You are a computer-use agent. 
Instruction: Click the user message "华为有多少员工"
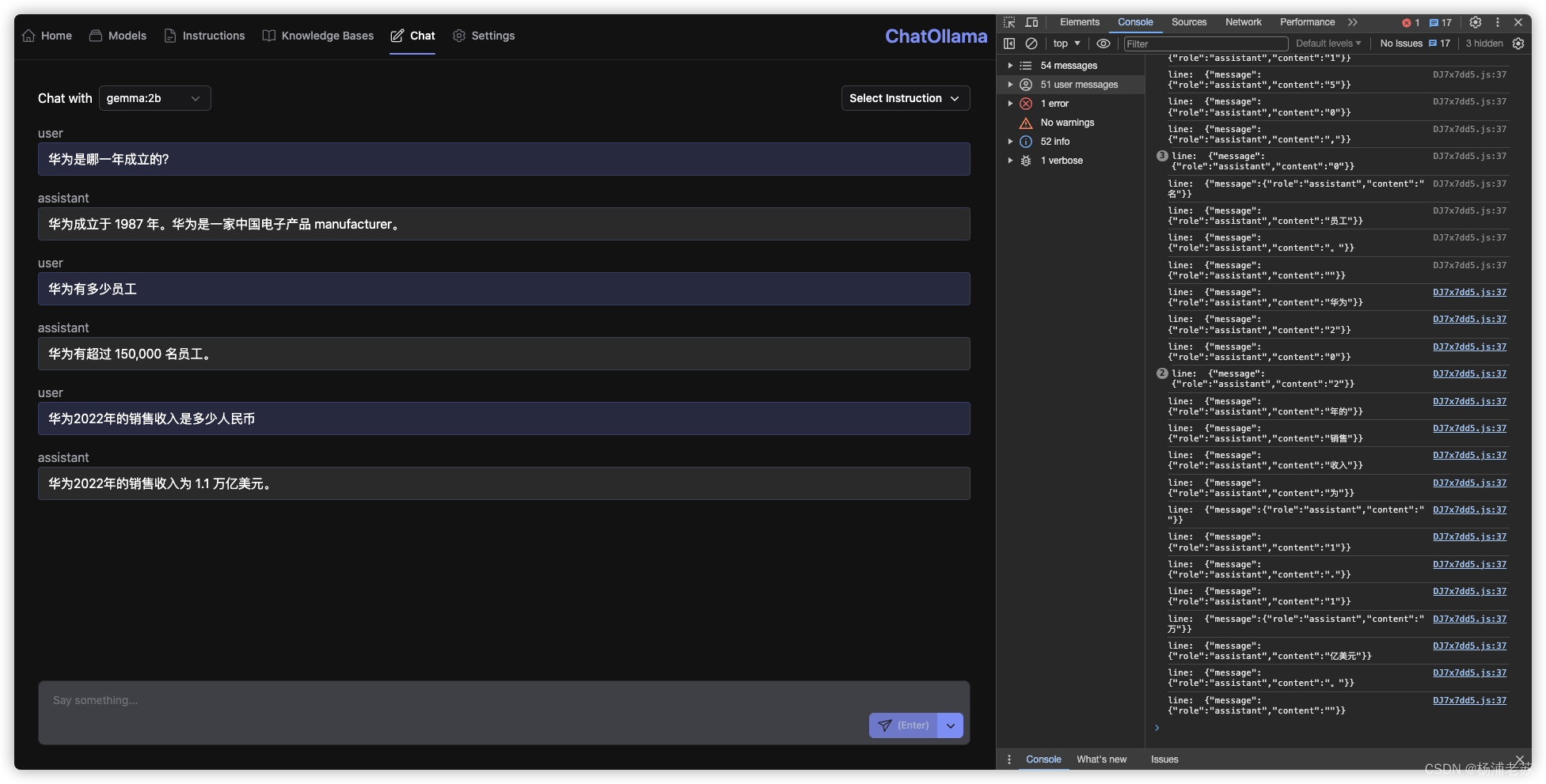(504, 289)
